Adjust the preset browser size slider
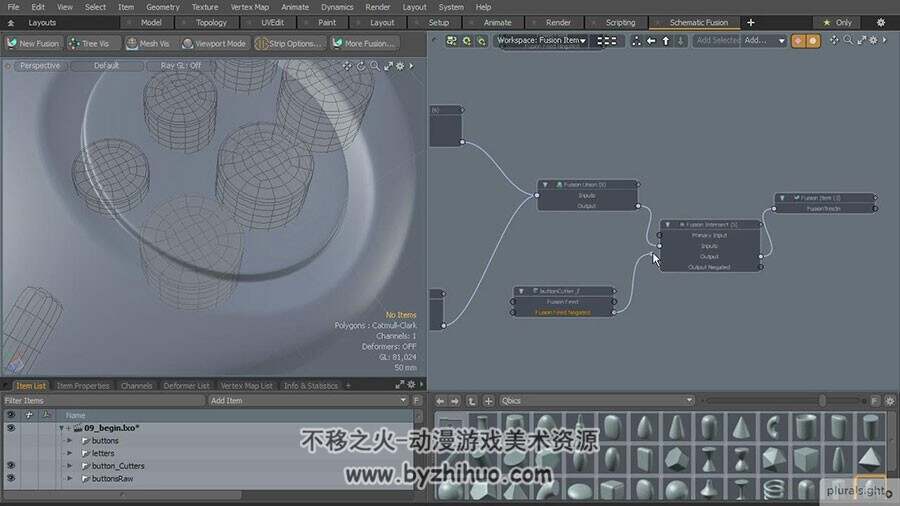 coord(822,400)
